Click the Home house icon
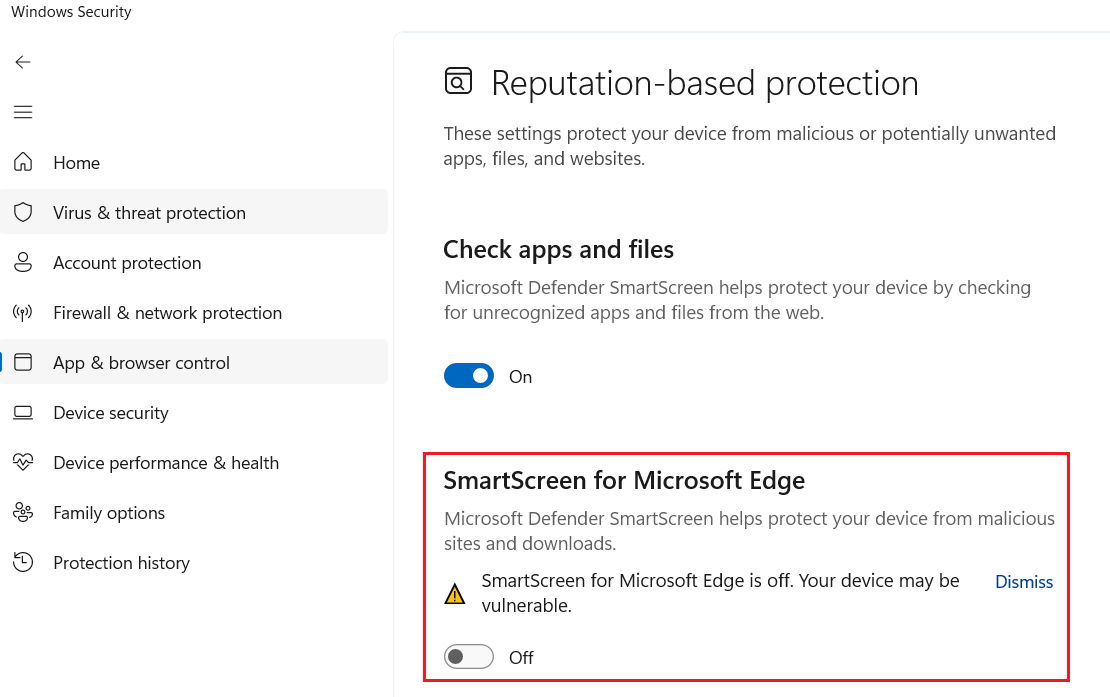This screenshot has height=697, width=1110. click(23, 162)
